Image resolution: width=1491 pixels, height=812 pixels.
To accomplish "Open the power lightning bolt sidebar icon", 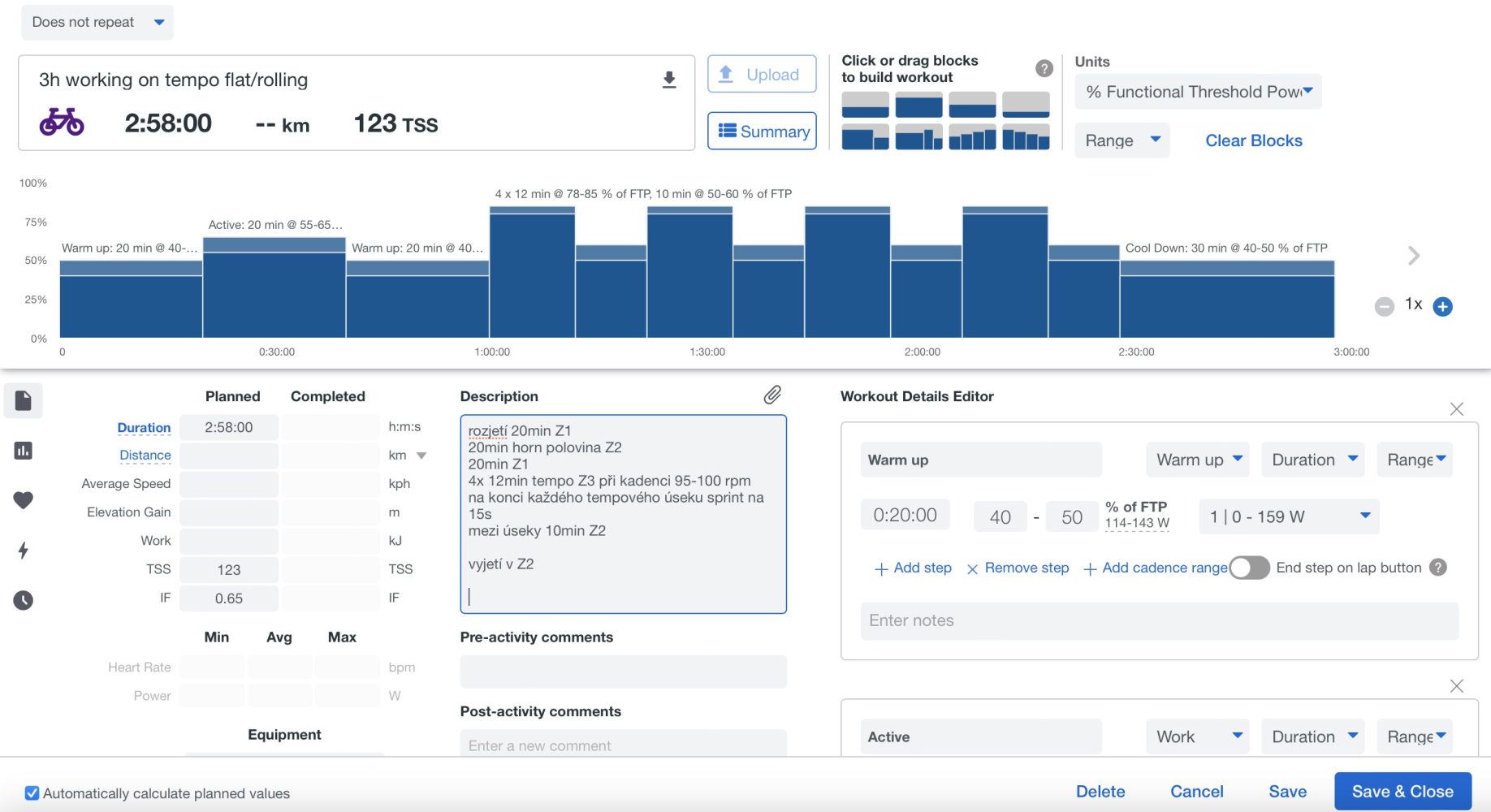I will click(x=24, y=551).
